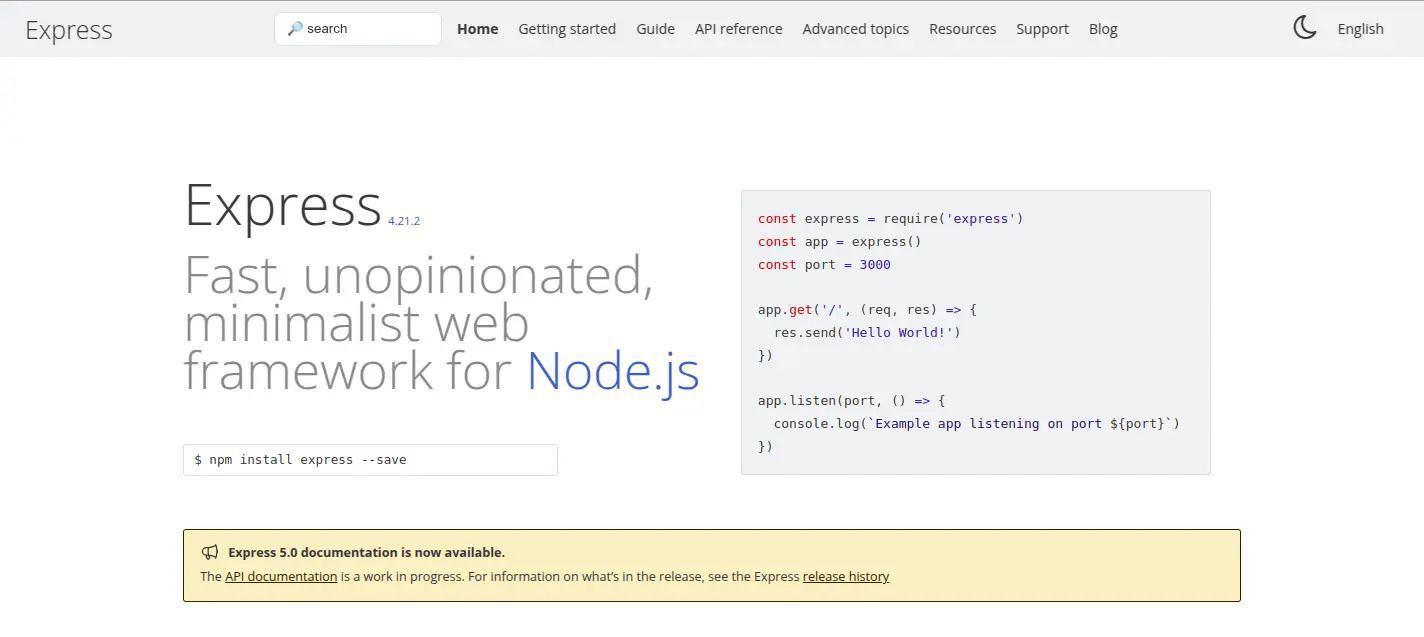The width and height of the screenshot is (1424, 637).
Task: Open the API documentation link
Action: pos(281,576)
